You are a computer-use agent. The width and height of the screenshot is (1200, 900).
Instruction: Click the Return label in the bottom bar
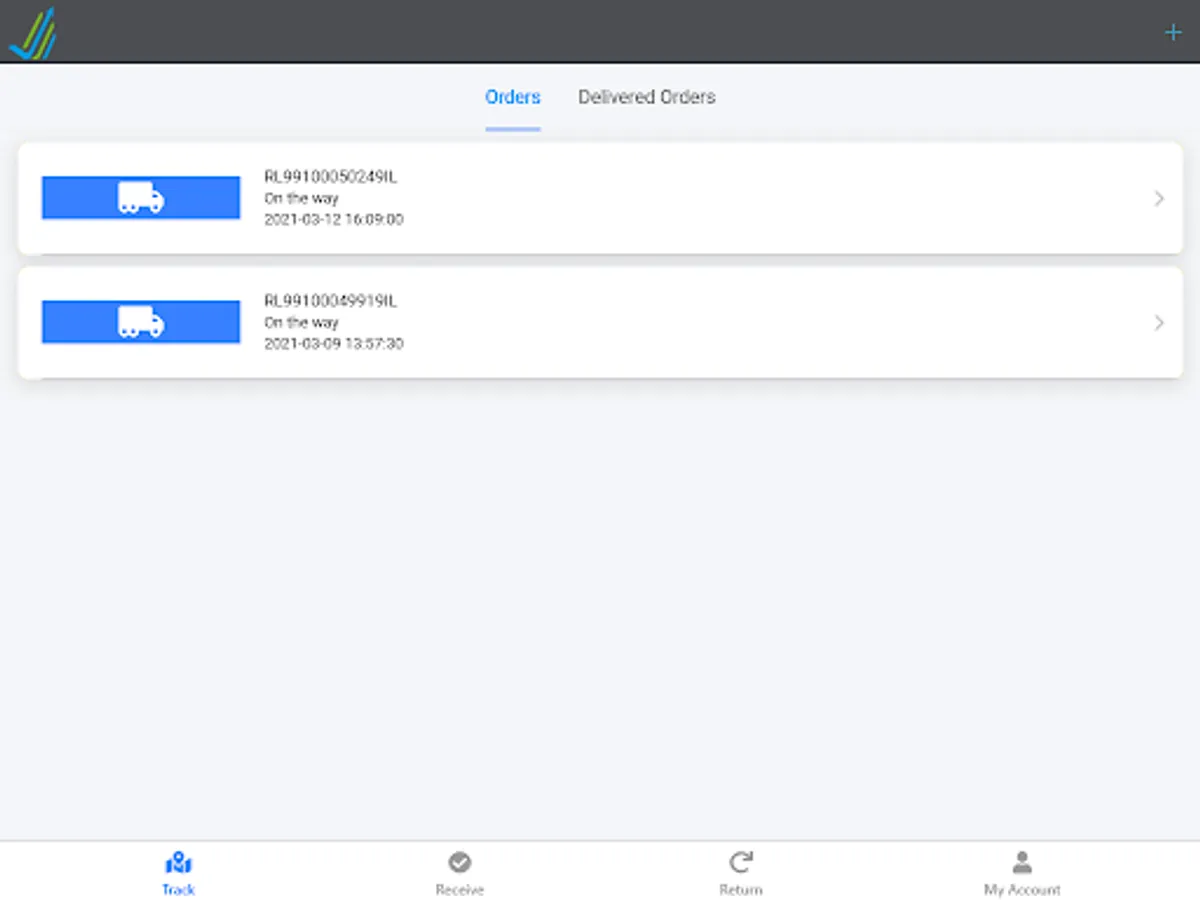tap(741, 889)
